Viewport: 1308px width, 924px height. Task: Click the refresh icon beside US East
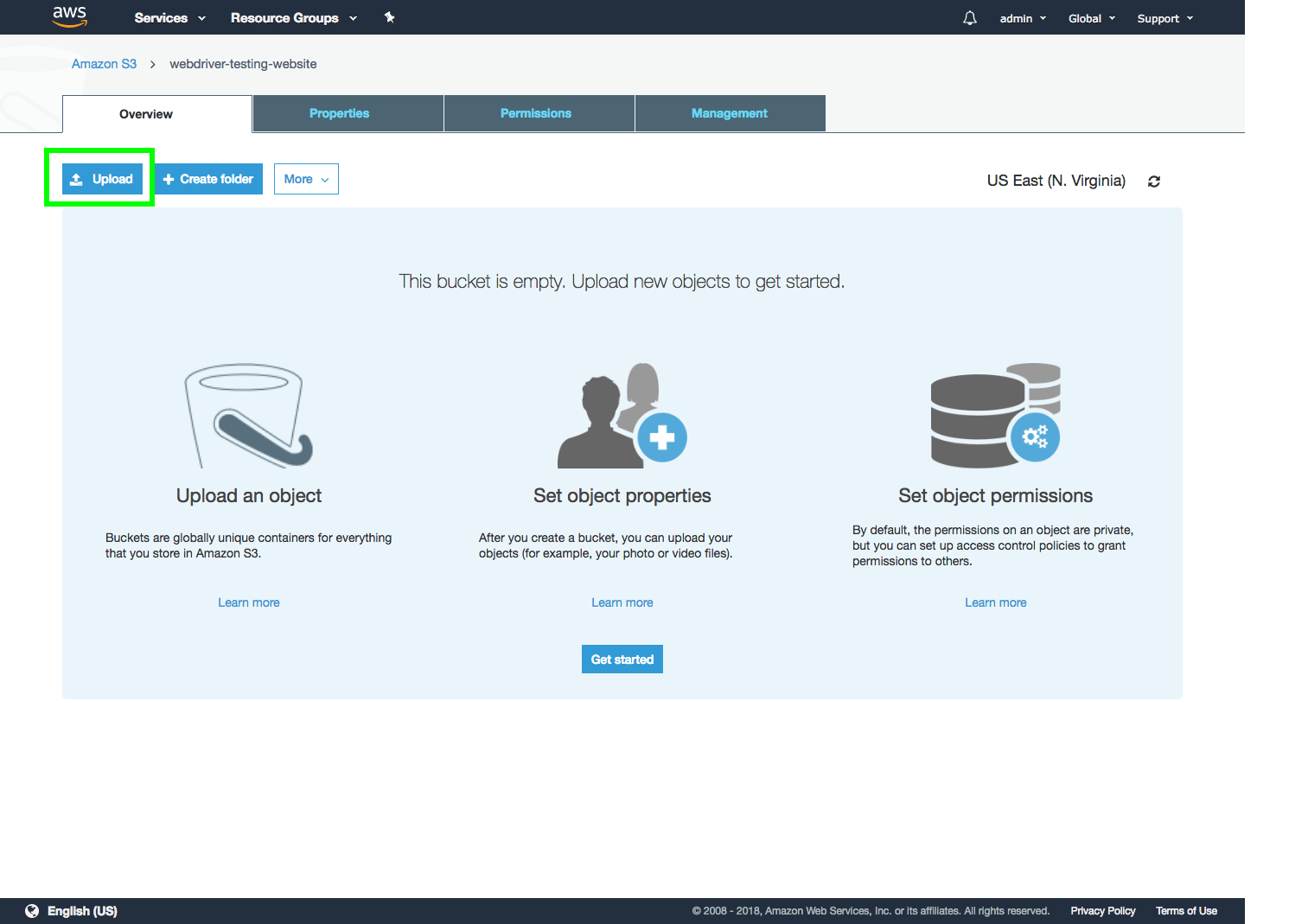pyautogui.click(x=1153, y=182)
